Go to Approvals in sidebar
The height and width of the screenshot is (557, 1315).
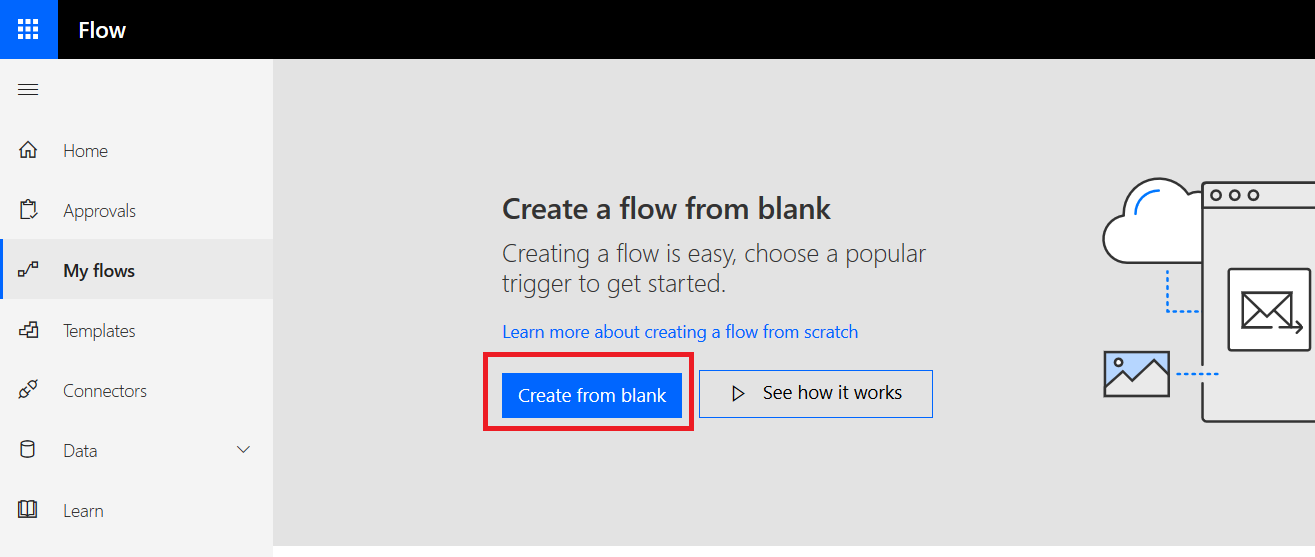(x=99, y=211)
